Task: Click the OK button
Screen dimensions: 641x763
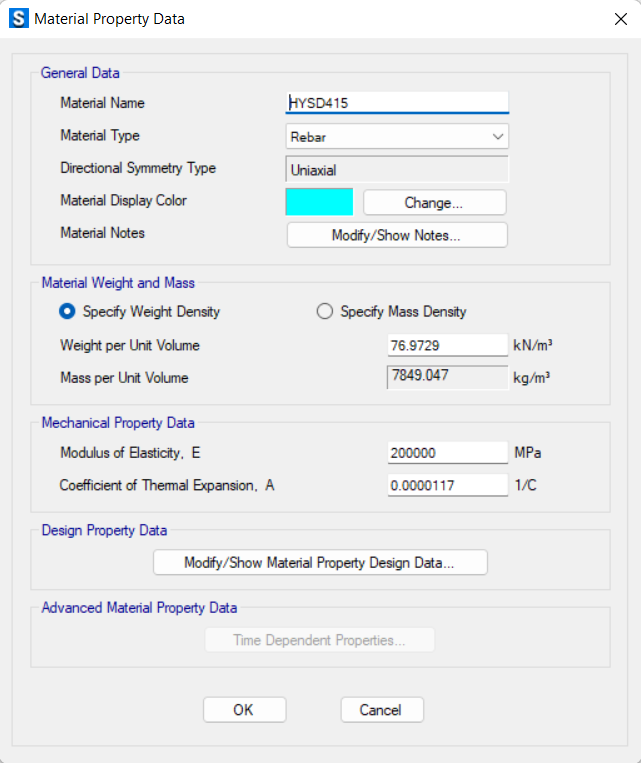Action: pos(244,709)
